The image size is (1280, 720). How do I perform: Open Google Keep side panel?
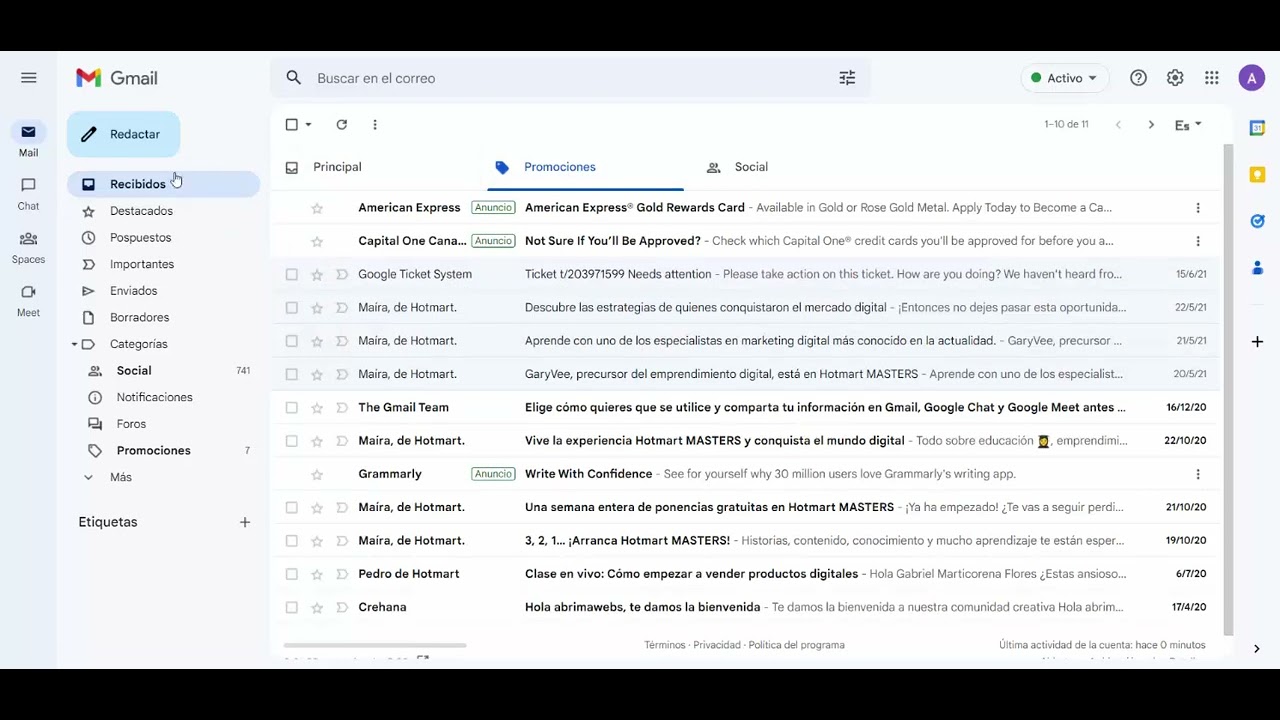(x=1257, y=175)
